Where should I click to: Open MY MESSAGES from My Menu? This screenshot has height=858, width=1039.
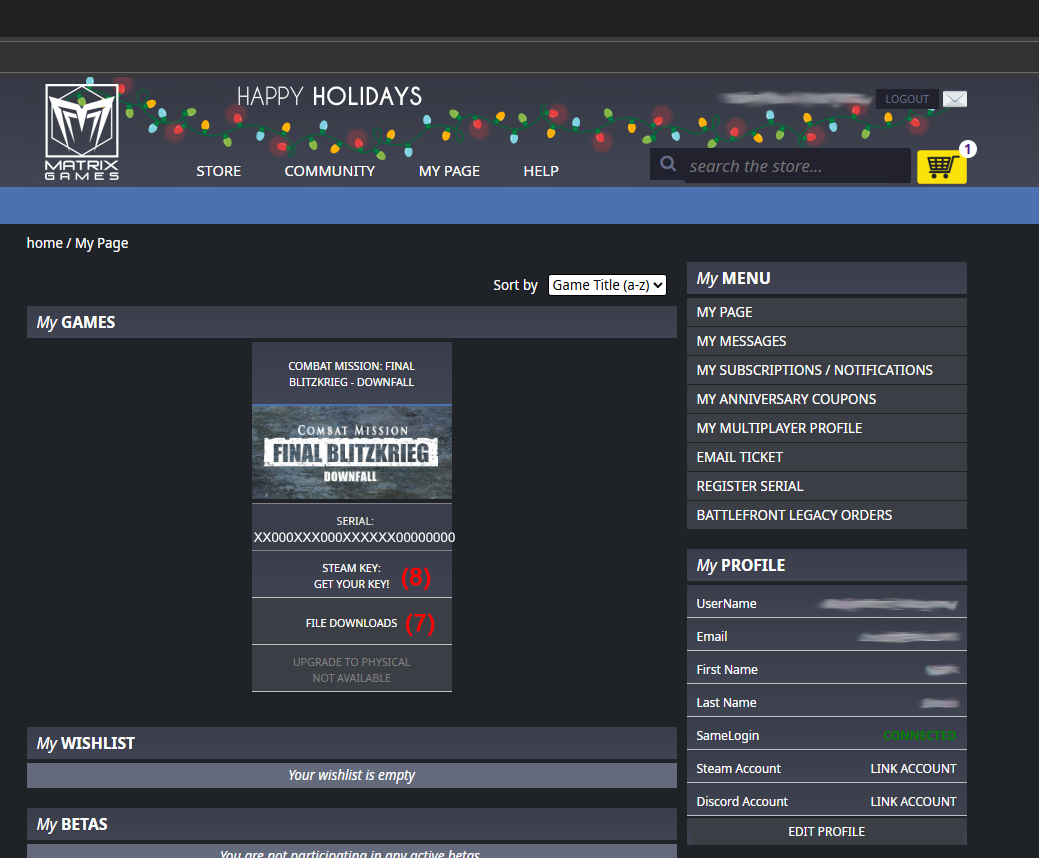click(x=741, y=341)
